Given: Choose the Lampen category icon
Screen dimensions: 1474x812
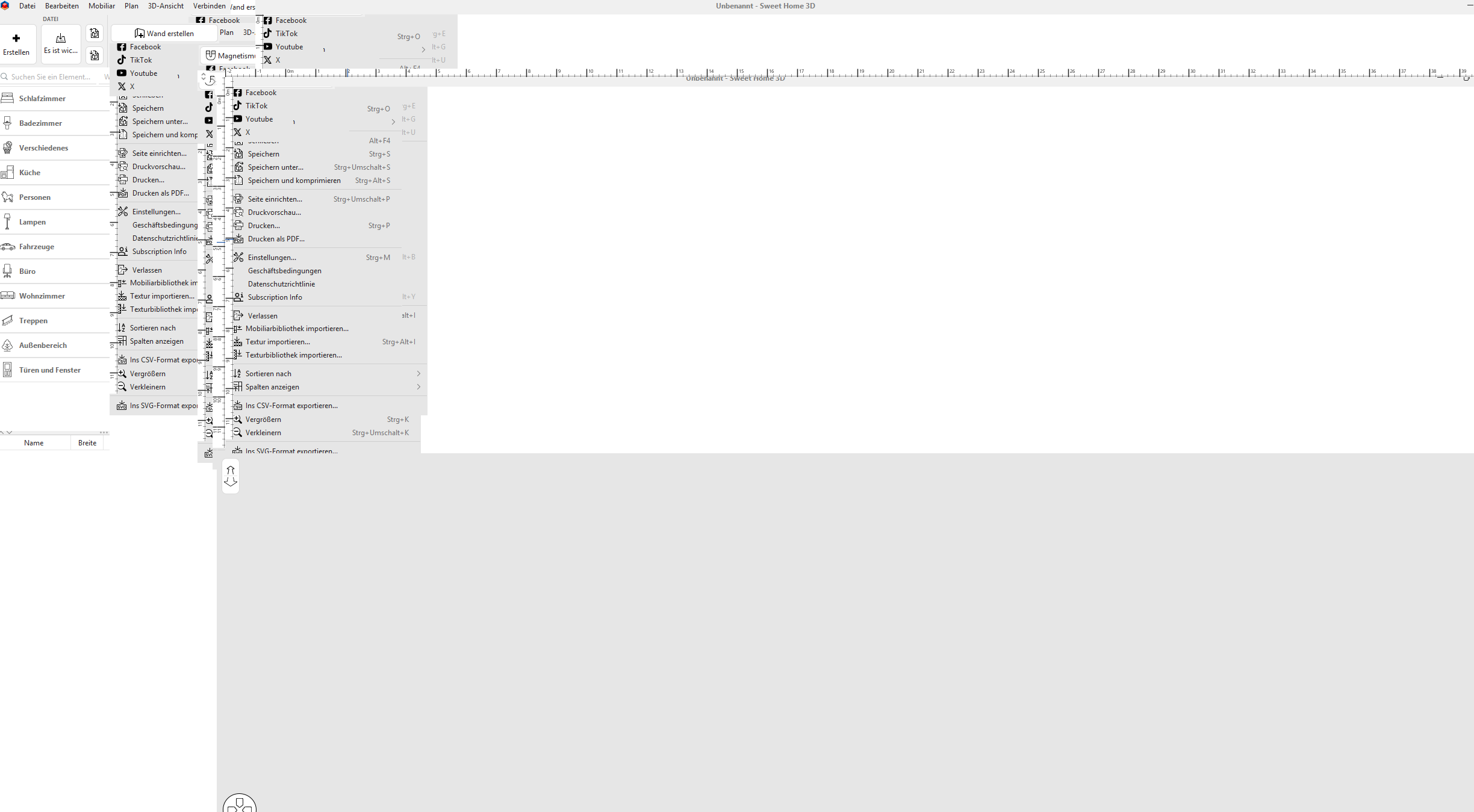Looking at the screenshot, I should (8, 222).
